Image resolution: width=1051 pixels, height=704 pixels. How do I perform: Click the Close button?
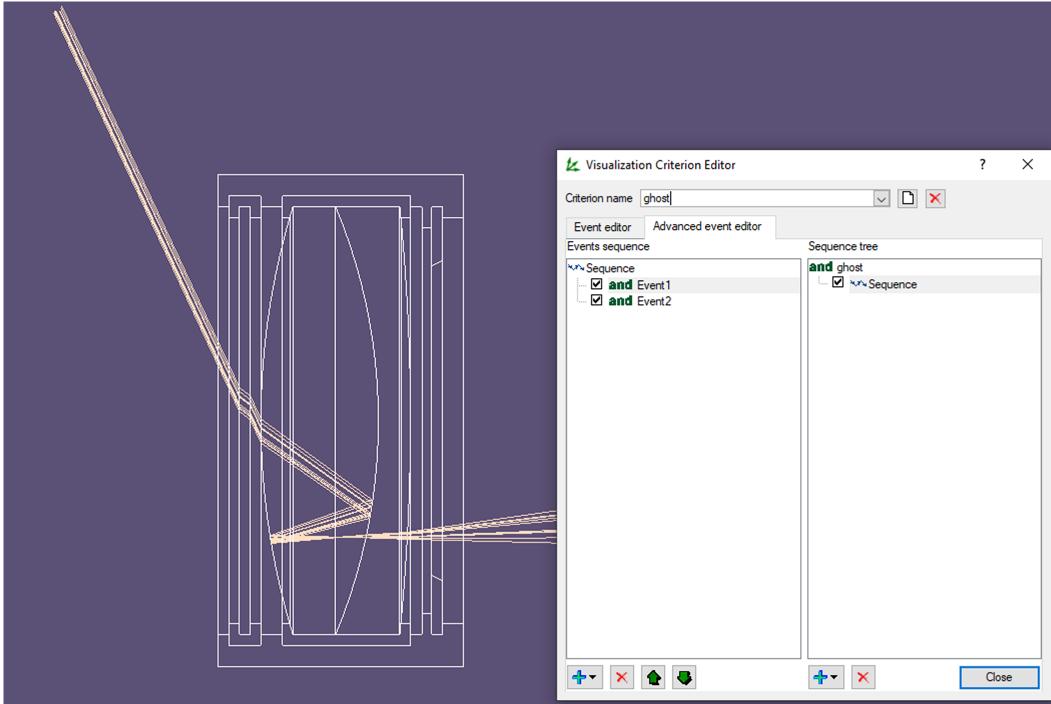point(999,677)
